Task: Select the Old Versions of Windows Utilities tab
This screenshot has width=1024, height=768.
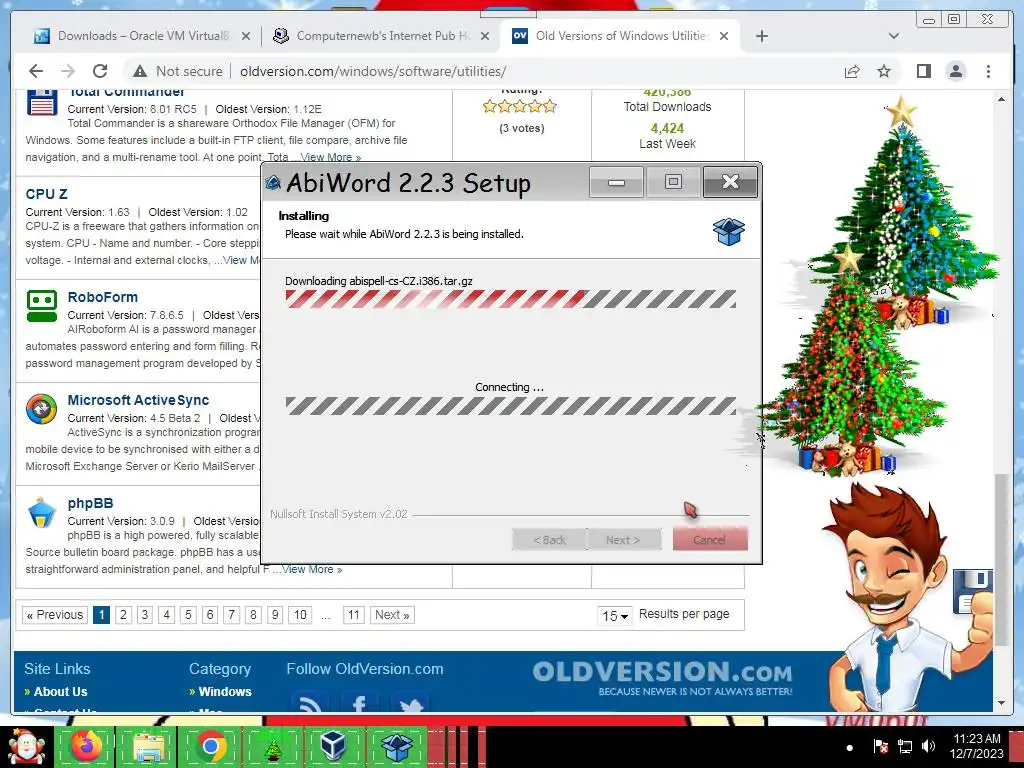Action: (620, 36)
